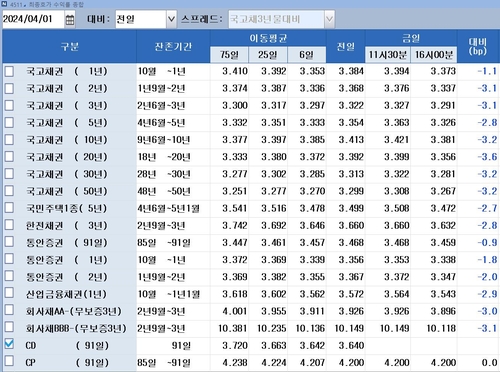Check the 국고채권 (3년) row checkbox
Screen dimensions: 500x372
[9, 105]
